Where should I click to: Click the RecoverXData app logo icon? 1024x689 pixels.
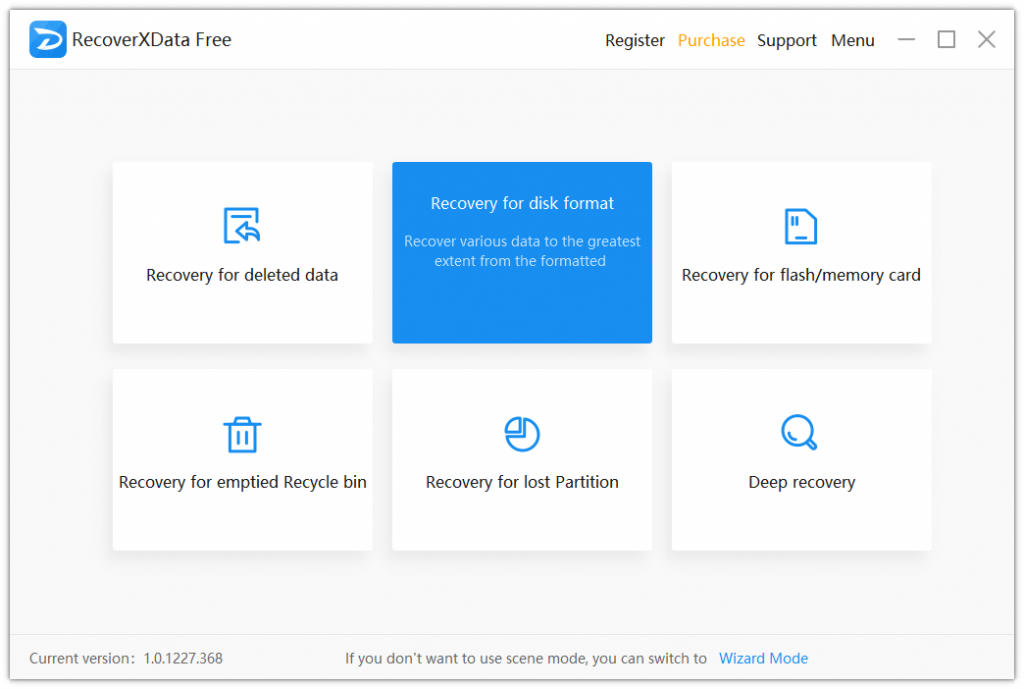coord(48,39)
